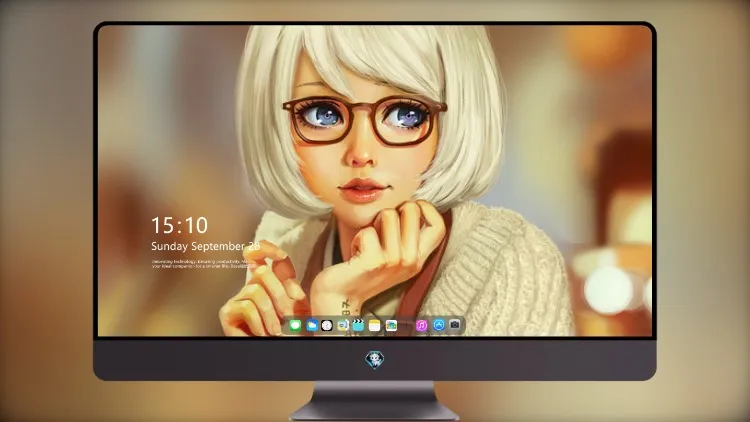
Task: Open the Weather app in the dock
Action: pos(311,325)
